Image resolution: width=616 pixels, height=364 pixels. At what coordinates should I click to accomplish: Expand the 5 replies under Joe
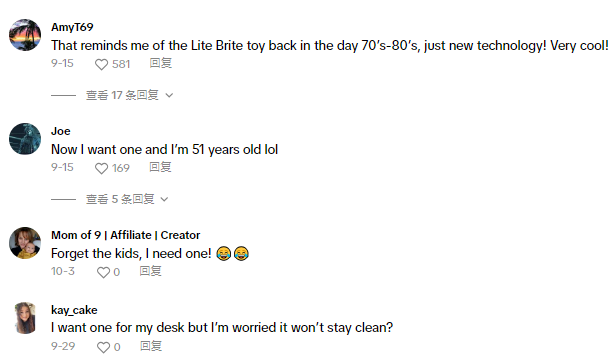(120, 199)
